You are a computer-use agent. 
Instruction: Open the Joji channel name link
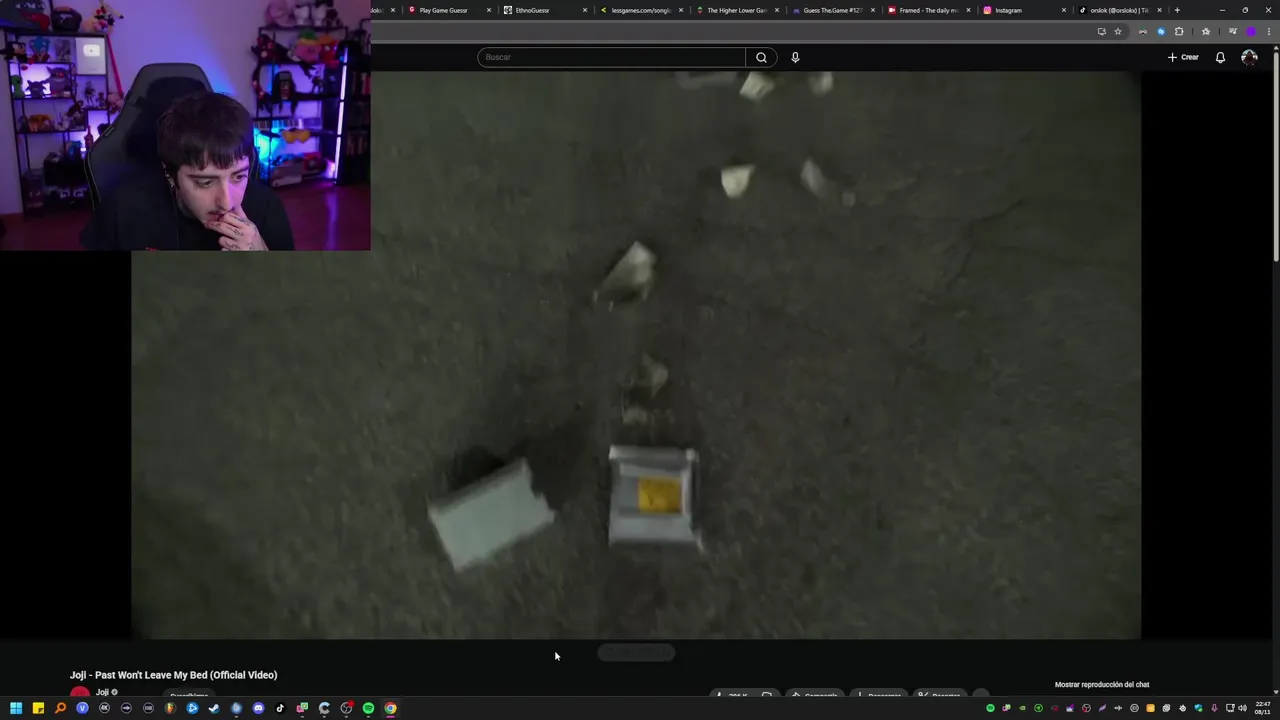pos(102,692)
